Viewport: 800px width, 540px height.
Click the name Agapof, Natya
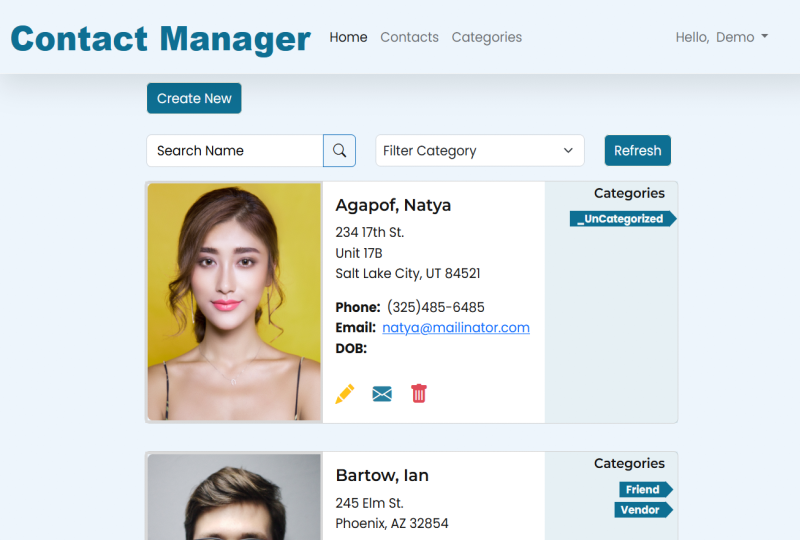point(393,205)
